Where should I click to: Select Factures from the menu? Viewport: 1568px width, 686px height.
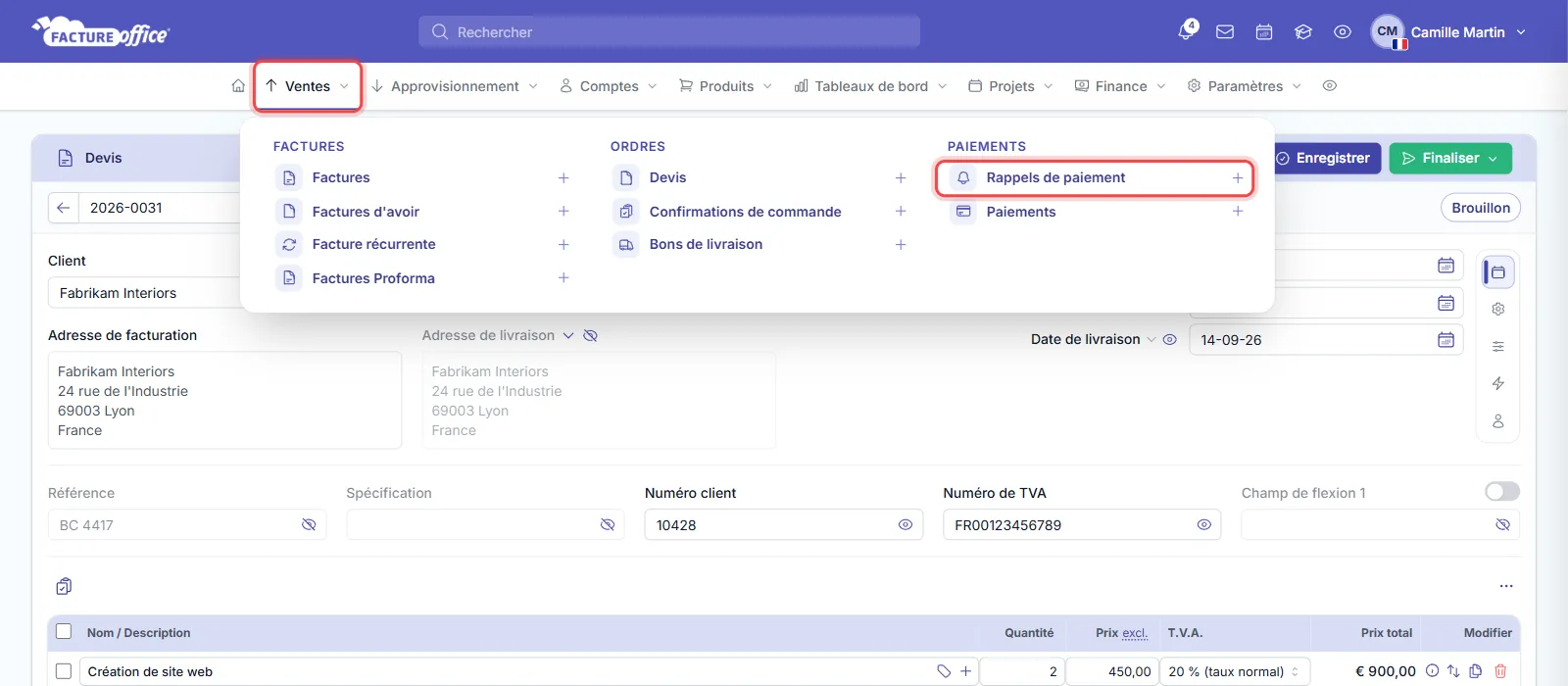[x=341, y=178]
